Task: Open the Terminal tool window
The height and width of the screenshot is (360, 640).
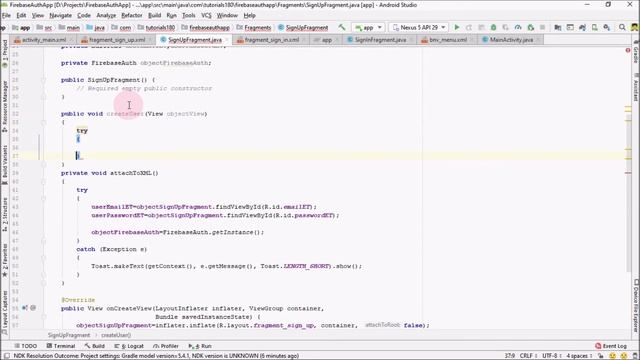Action: [x=61, y=346]
